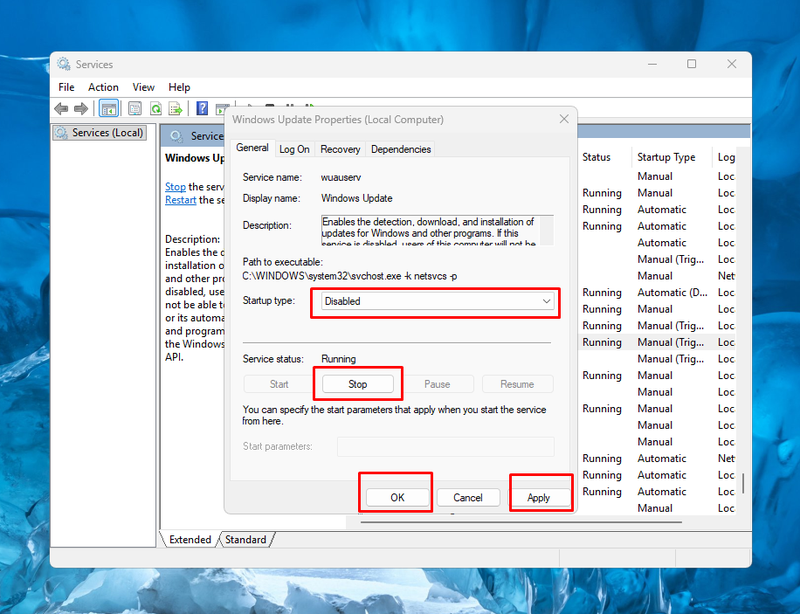Toggle the Show/Hide Console Tree toolbar icon
Viewport: 800px width, 614px height.
(109, 108)
